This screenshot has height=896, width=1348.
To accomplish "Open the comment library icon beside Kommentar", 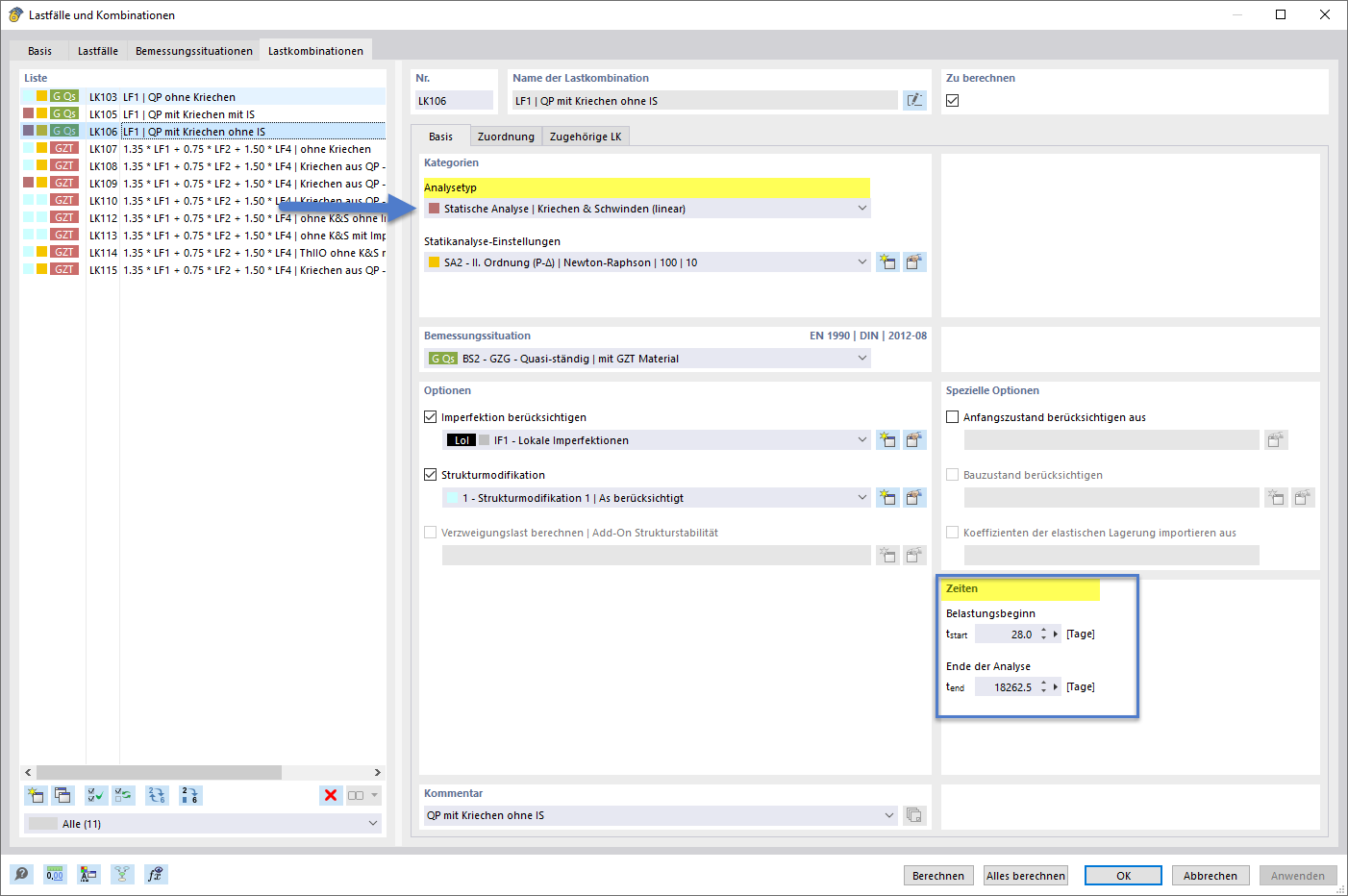I will click(x=914, y=815).
